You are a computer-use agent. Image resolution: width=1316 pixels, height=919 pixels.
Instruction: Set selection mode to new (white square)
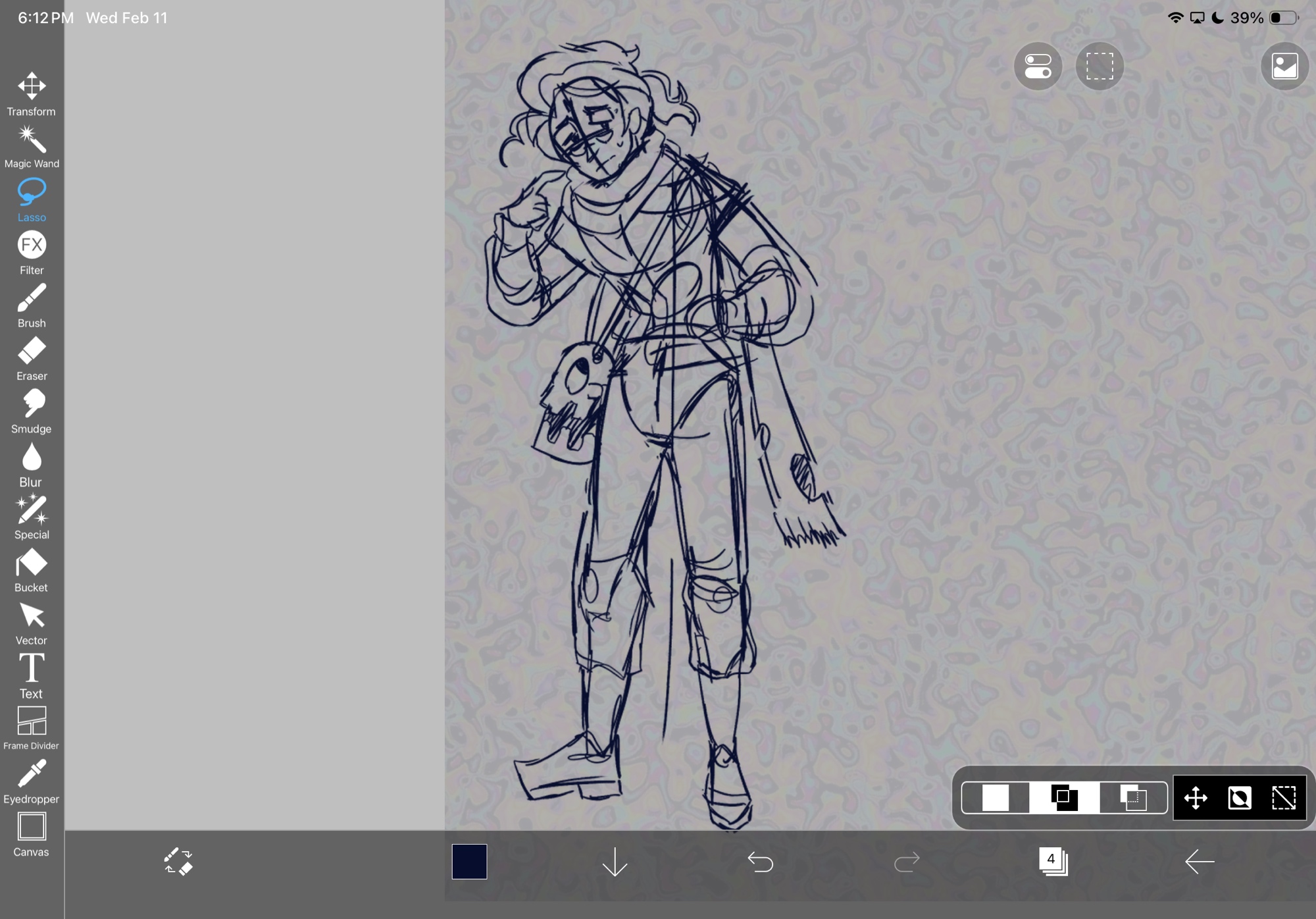[995, 798]
